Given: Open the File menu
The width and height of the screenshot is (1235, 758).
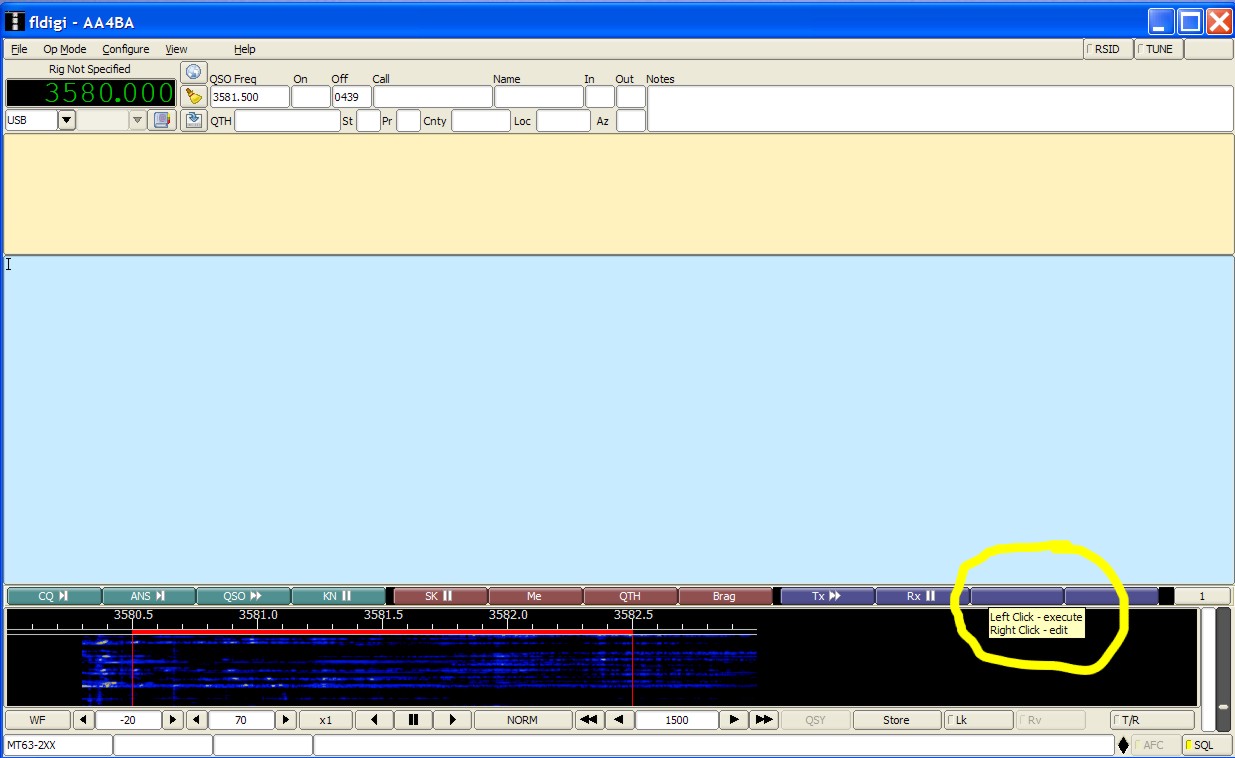Looking at the screenshot, I should tap(19, 49).
